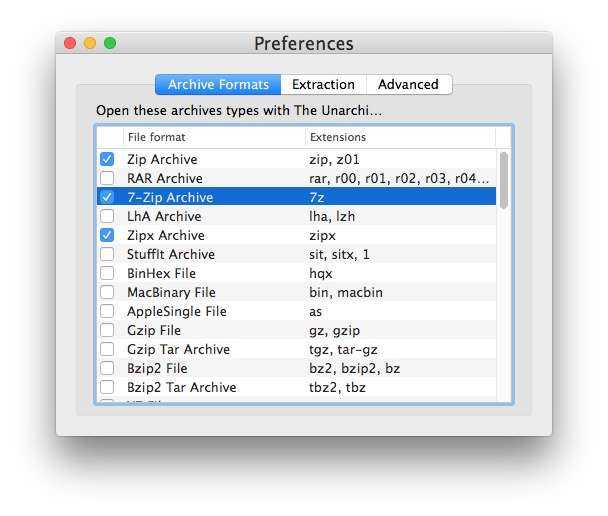Enable the RAR Archive checkbox
This screenshot has height=516, width=608.
(107, 178)
